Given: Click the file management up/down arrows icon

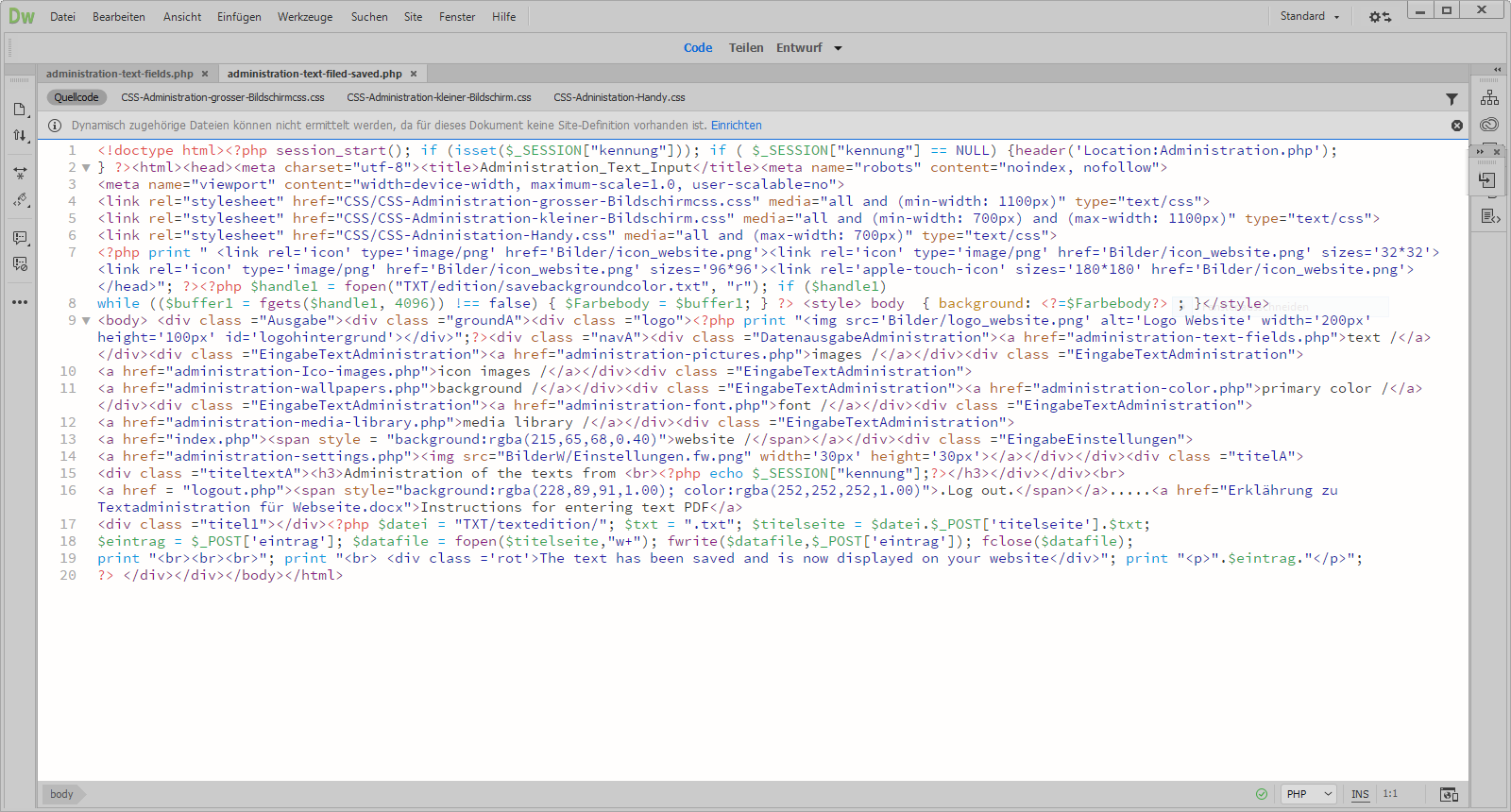Looking at the screenshot, I should pyautogui.click(x=20, y=136).
